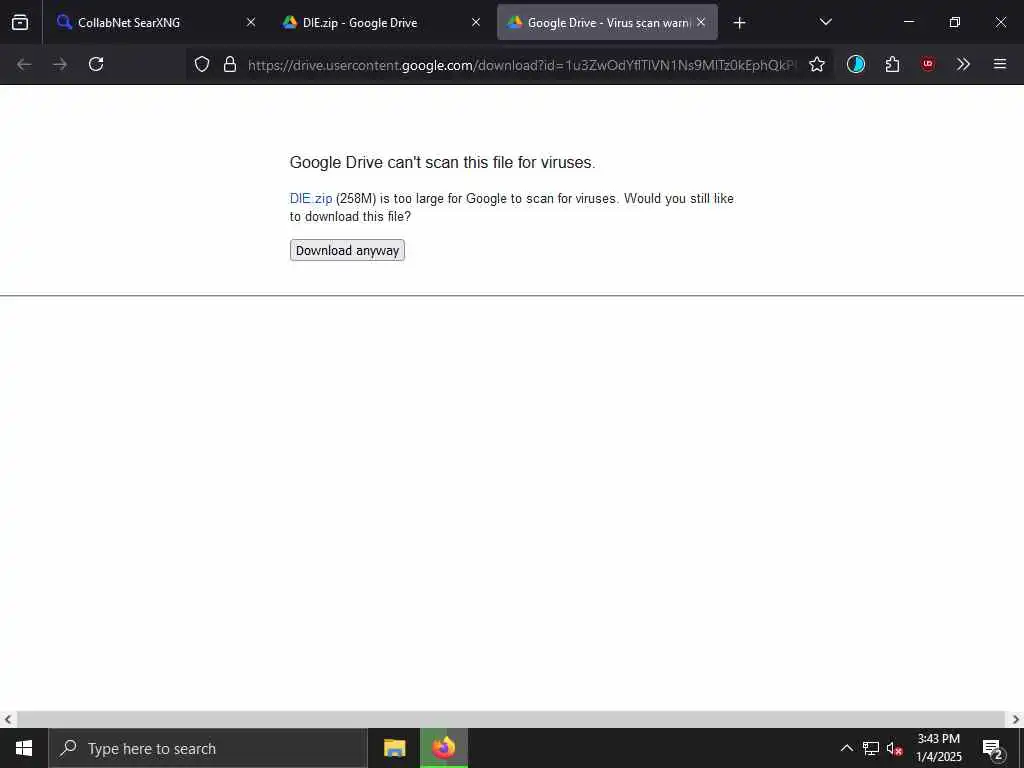Minimize the Firefox window
The width and height of the screenshot is (1024, 768).
[x=909, y=22]
